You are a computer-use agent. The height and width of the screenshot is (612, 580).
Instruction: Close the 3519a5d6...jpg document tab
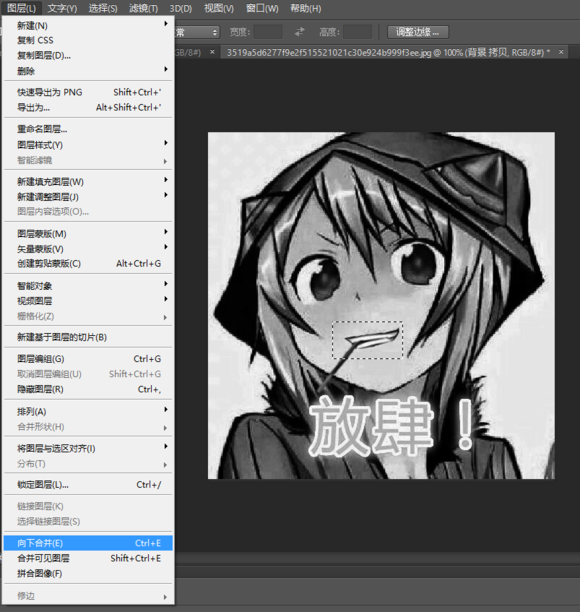coord(561,52)
